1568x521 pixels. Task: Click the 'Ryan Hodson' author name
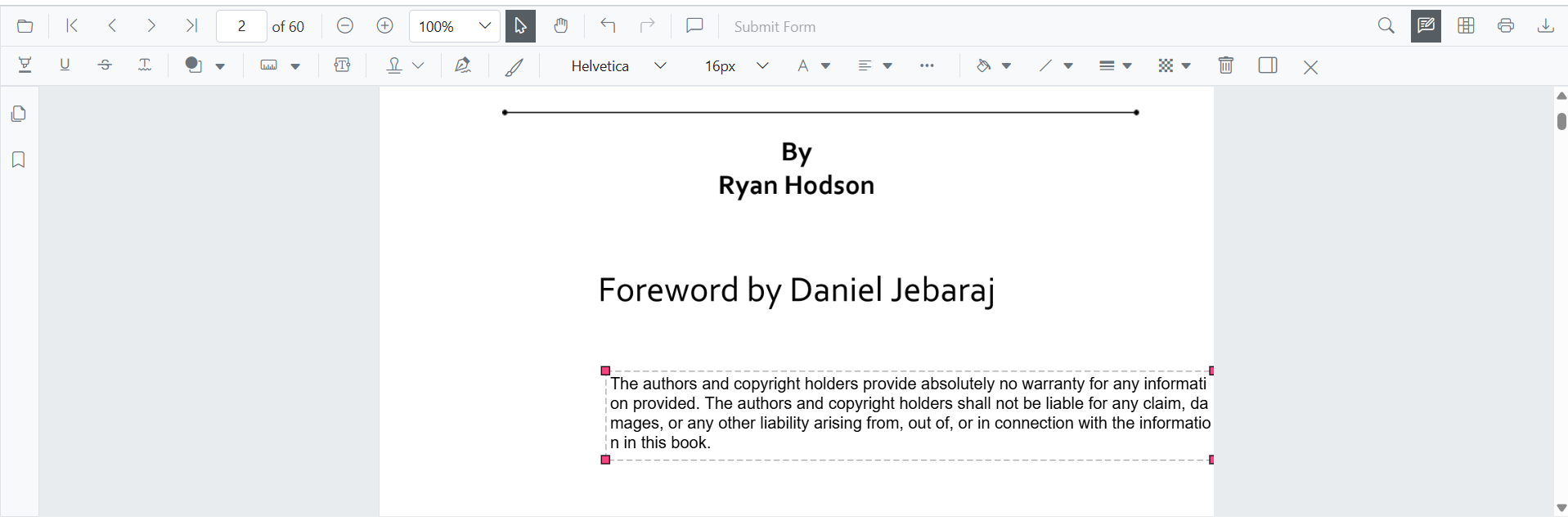point(797,186)
